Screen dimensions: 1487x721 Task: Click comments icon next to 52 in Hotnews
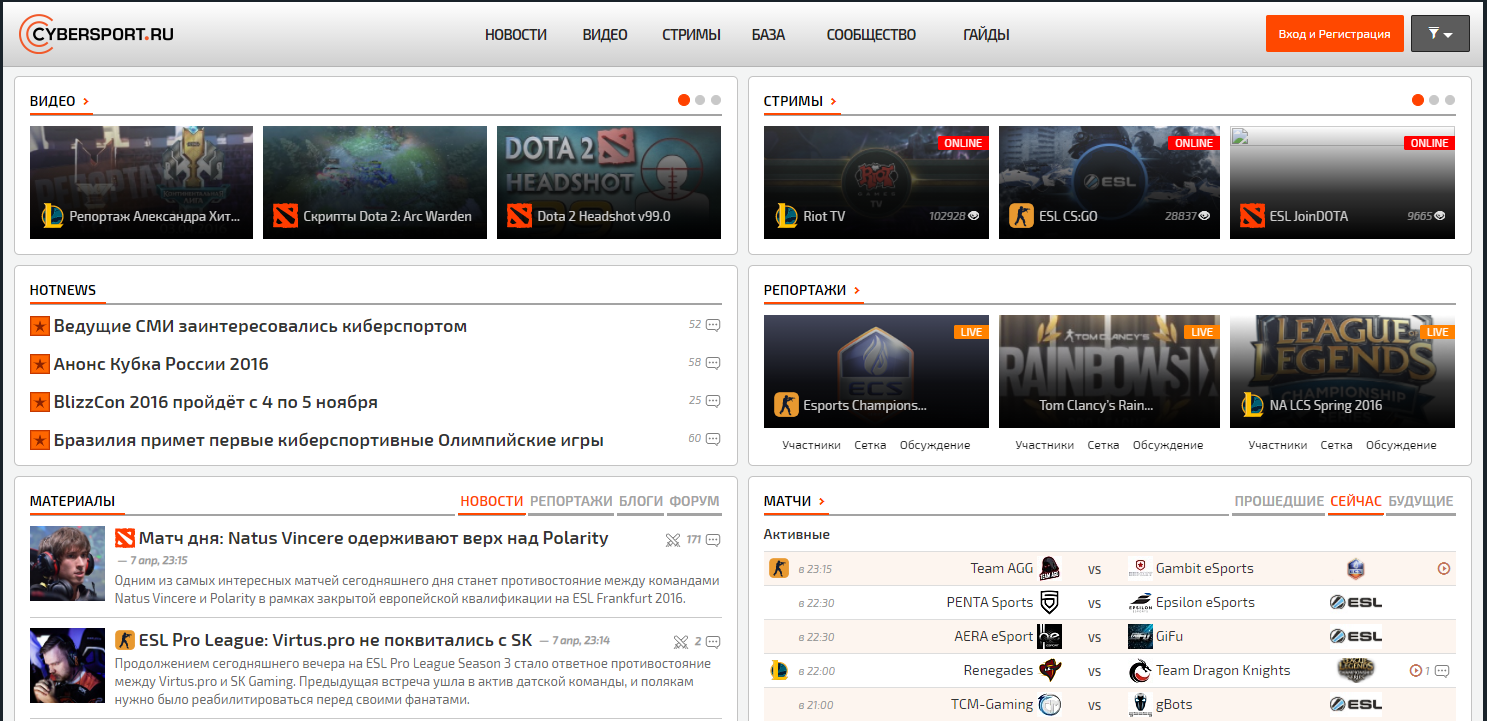point(713,325)
